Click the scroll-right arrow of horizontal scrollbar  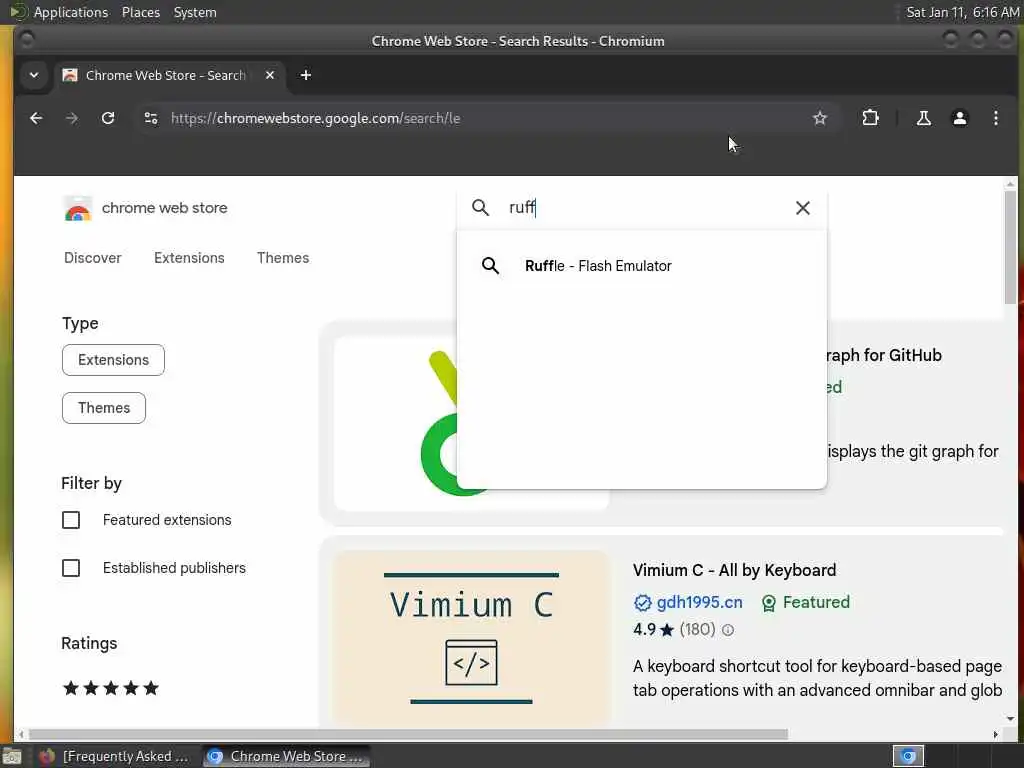pos(995,734)
